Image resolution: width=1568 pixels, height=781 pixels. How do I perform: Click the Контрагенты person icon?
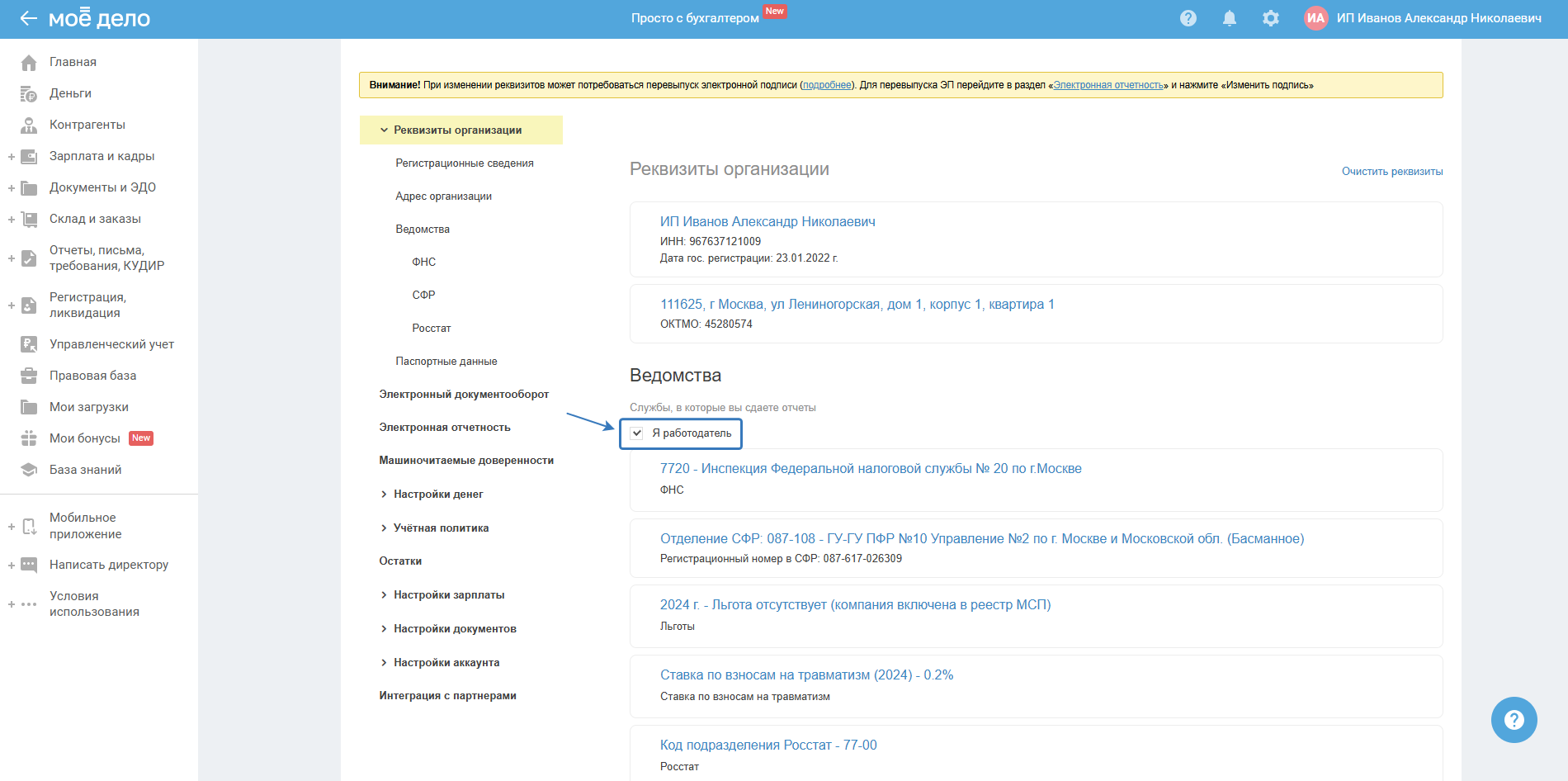pyautogui.click(x=29, y=125)
